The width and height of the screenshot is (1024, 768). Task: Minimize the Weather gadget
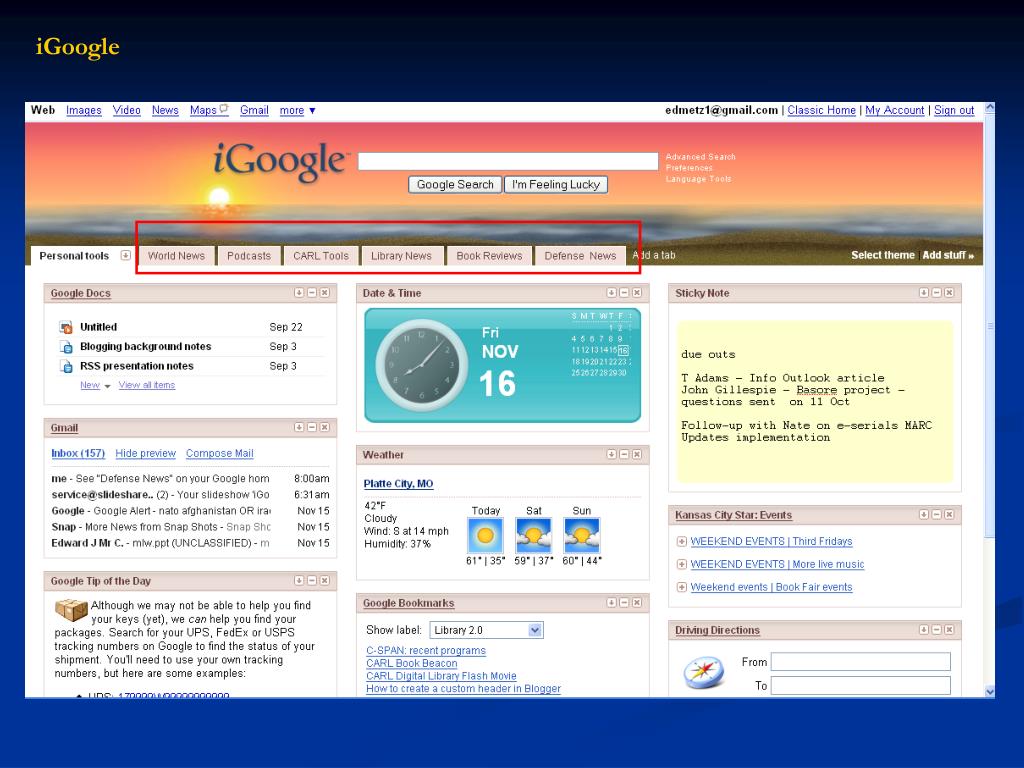pyautogui.click(x=624, y=454)
